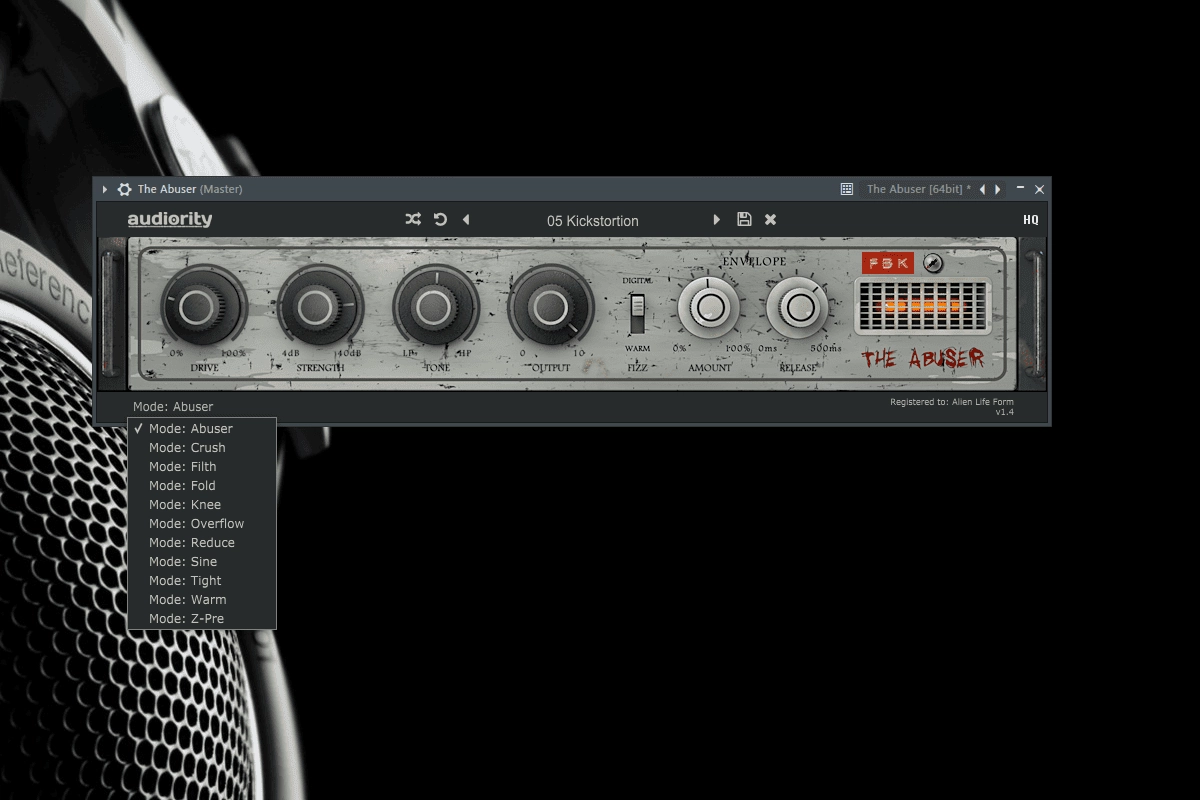
Task: Reset the preset with the reload icon
Action: click(x=440, y=219)
